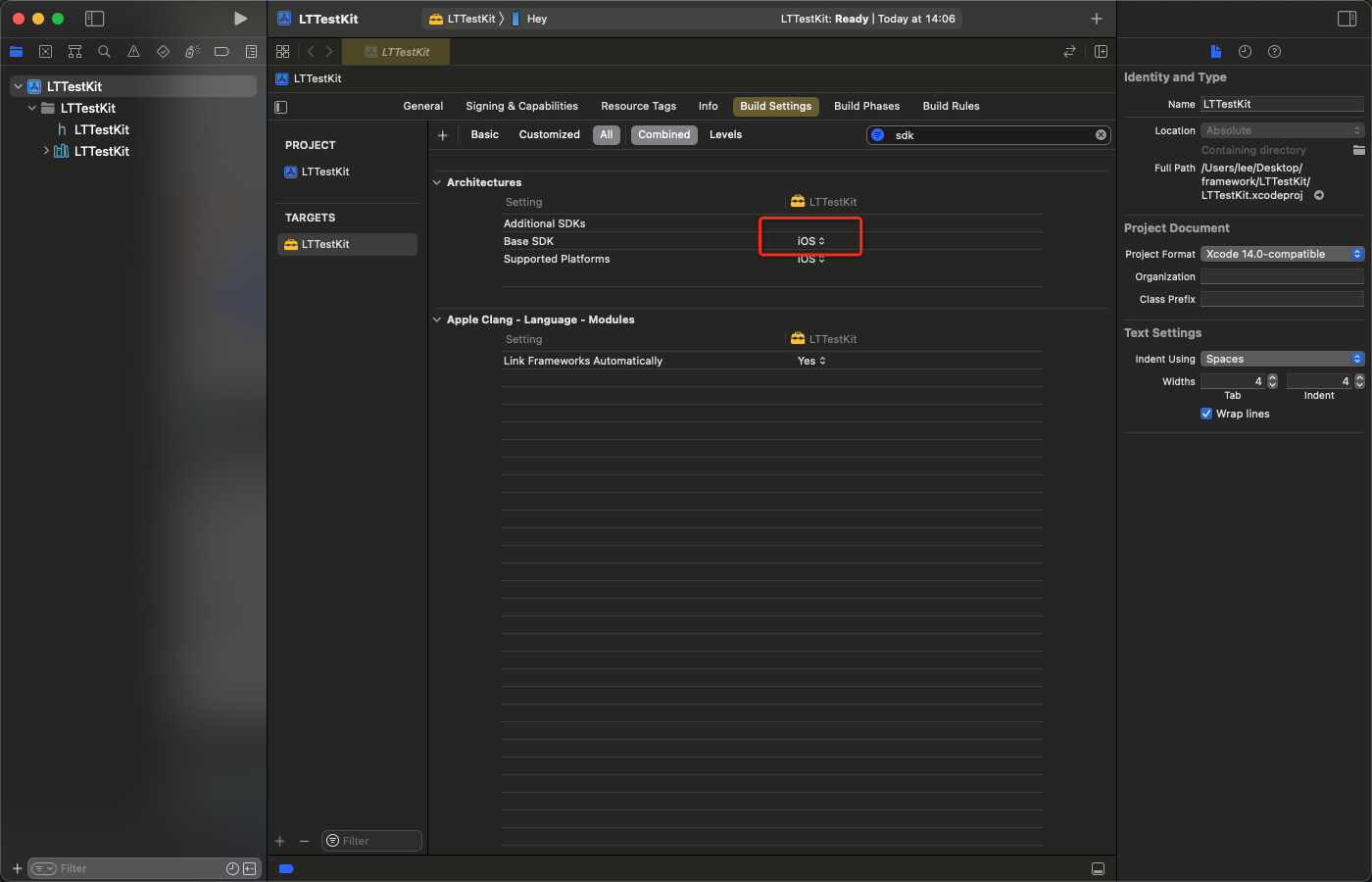
Task: Clear the sdk search field
Action: tap(1101, 135)
